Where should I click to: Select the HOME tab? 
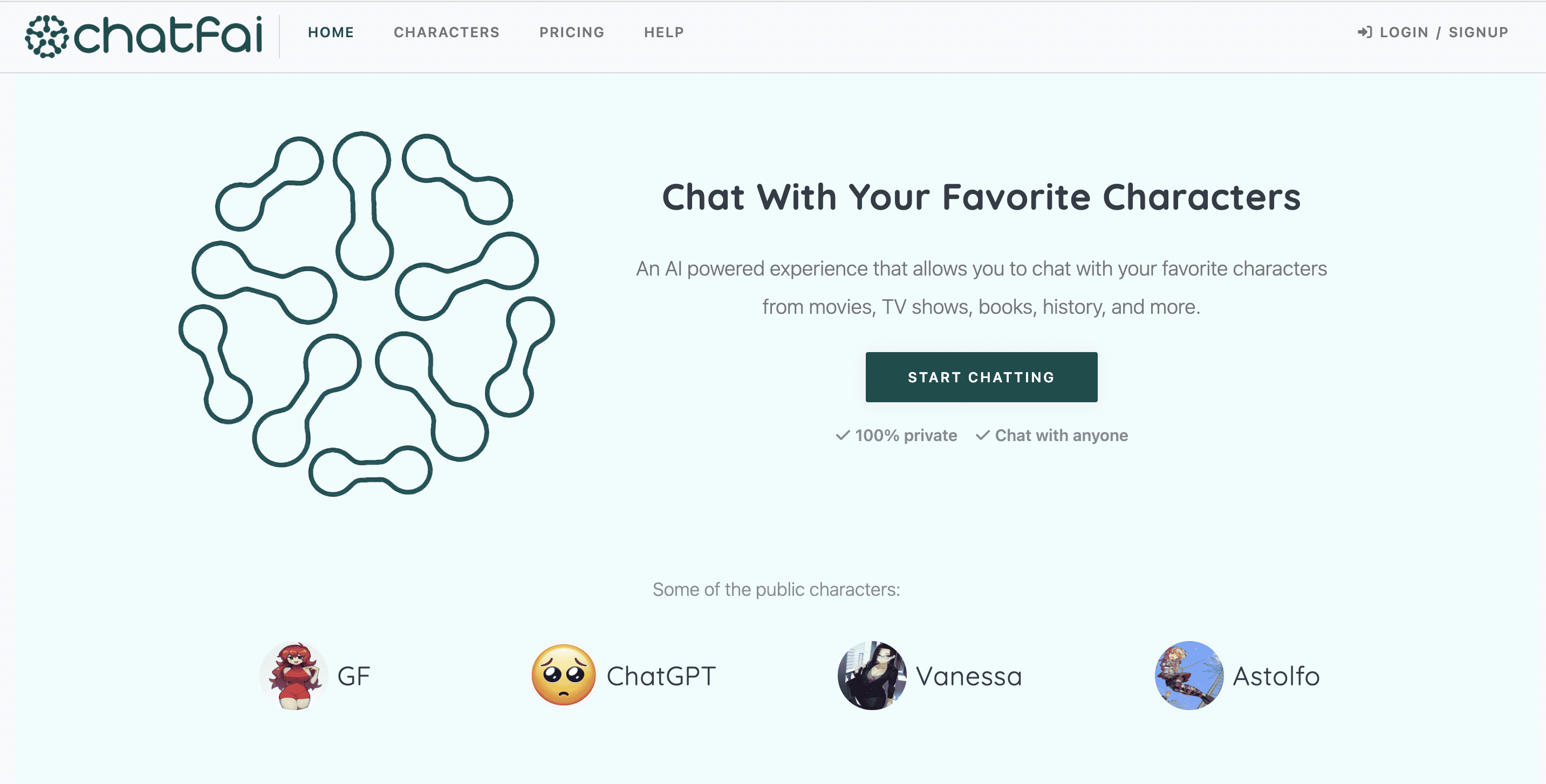[331, 32]
